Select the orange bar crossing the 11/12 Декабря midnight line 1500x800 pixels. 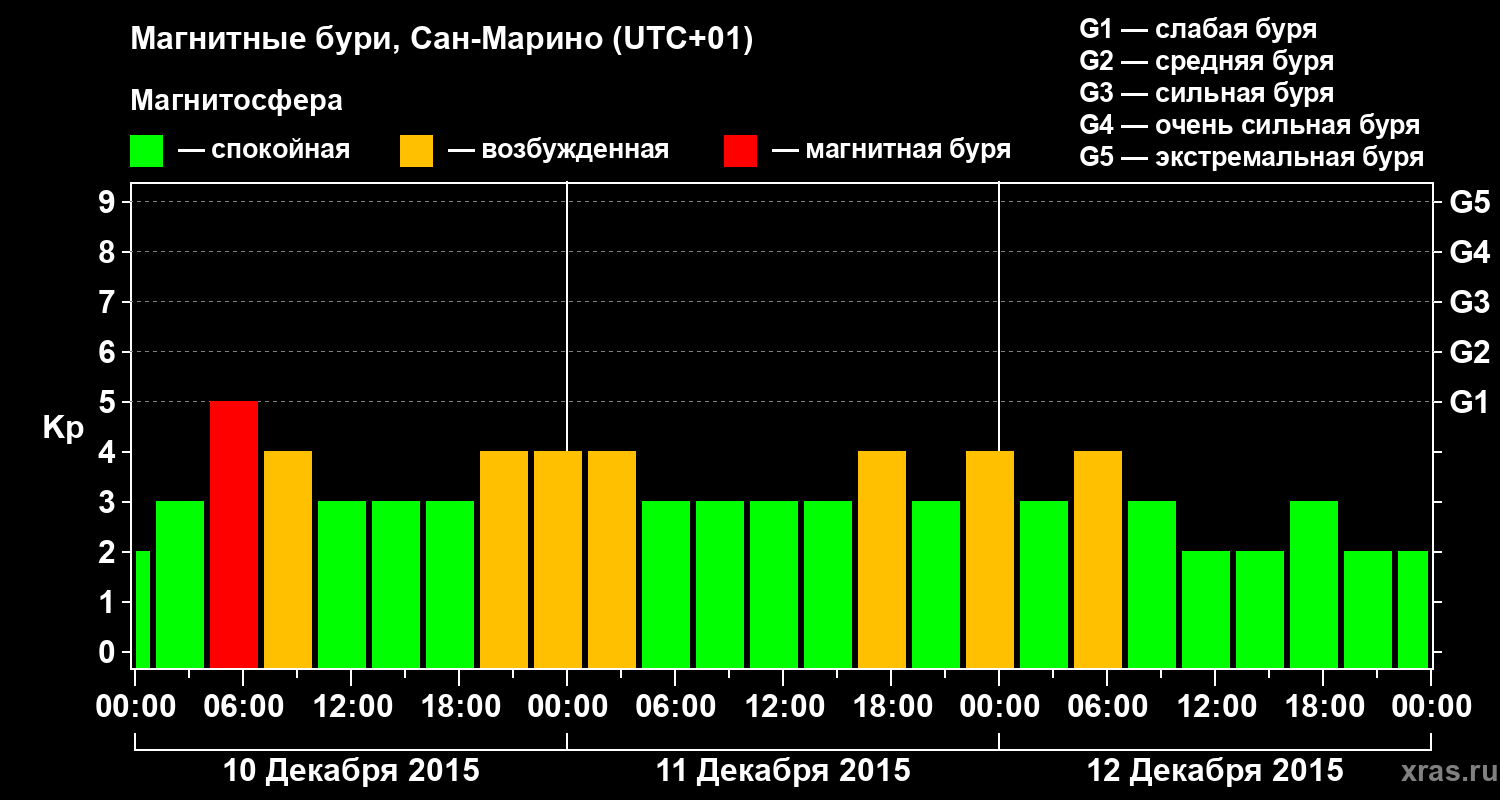(990, 560)
